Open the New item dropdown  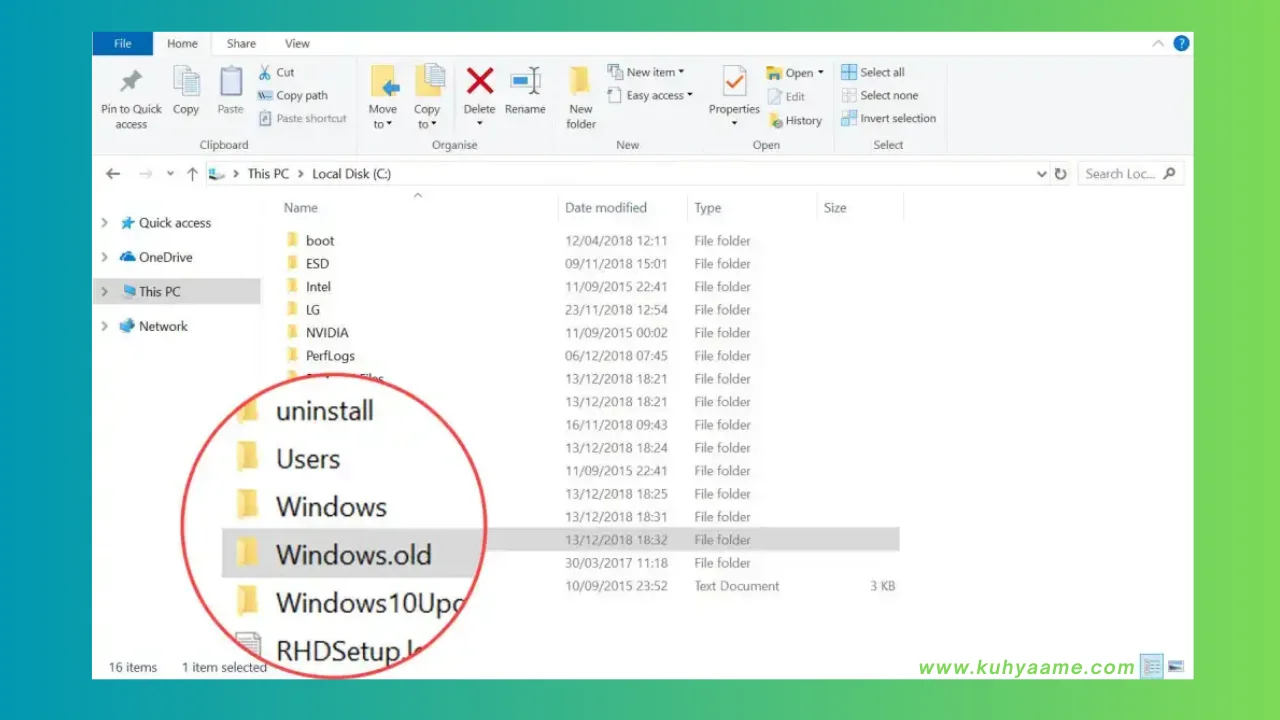tap(646, 72)
